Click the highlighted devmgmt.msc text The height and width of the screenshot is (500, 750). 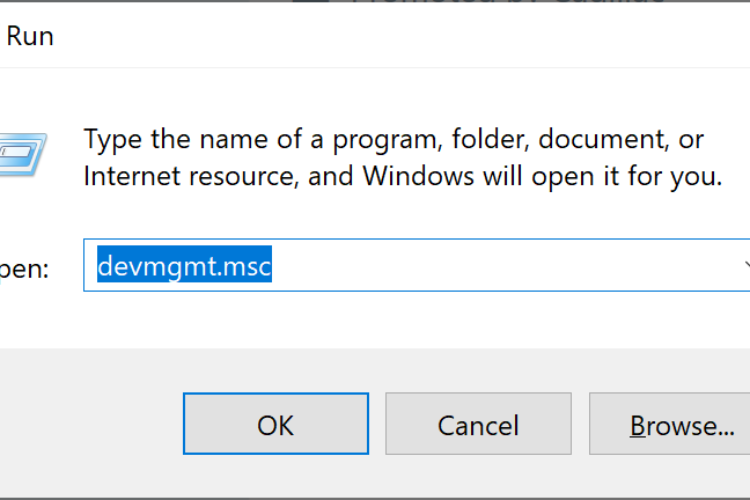pos(184,265)
